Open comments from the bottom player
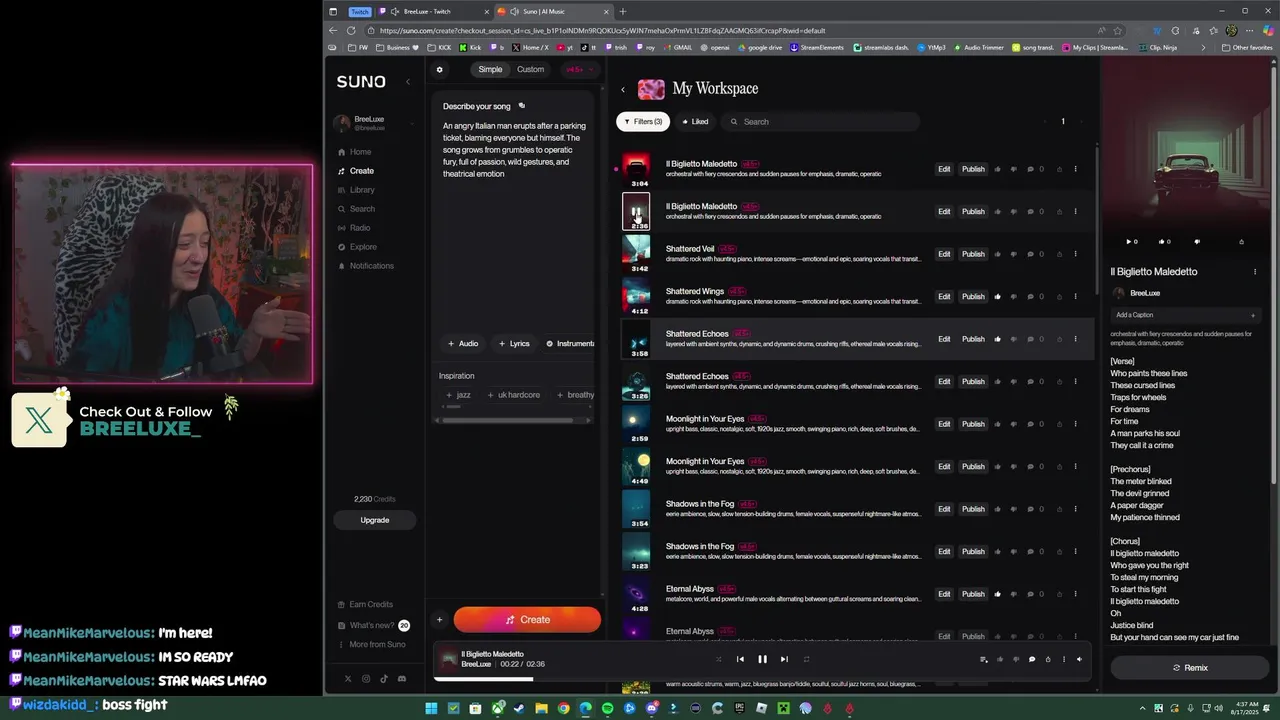 [1032, 659]
